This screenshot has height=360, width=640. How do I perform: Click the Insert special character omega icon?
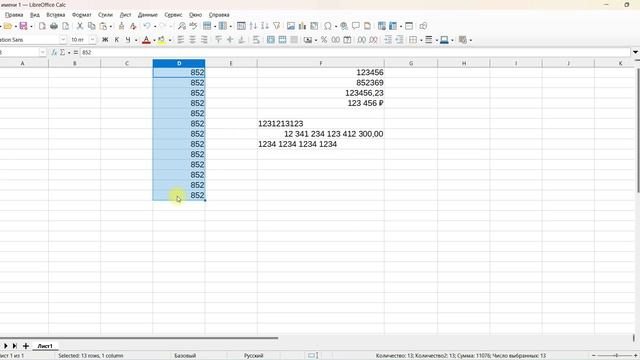(x=327, y=26)
